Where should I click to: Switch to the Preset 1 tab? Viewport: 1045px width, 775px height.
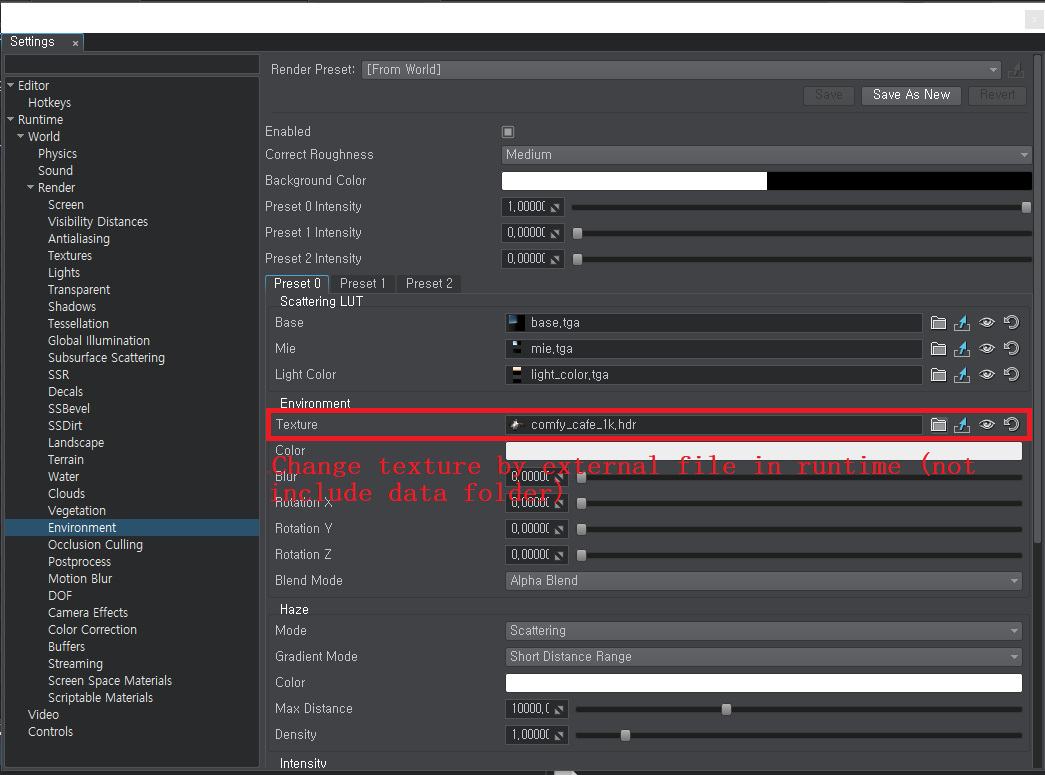point(362,283)
